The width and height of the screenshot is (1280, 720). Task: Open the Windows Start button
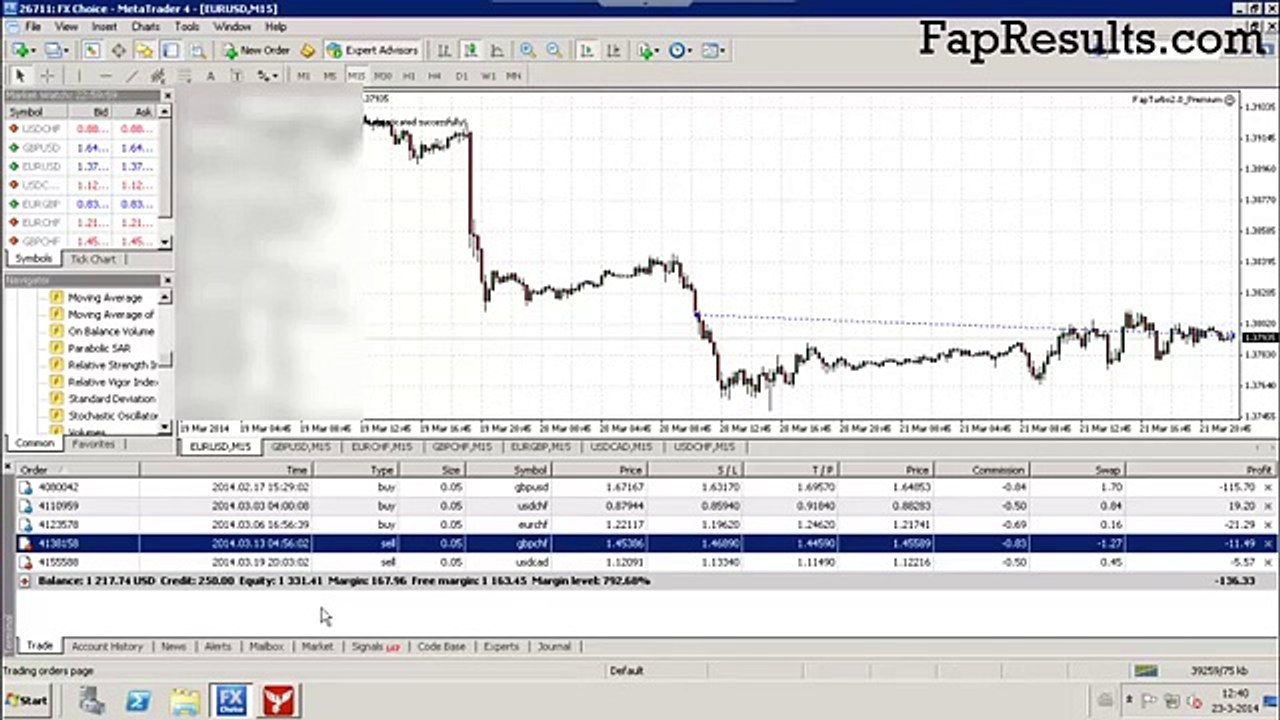tap(27, 701)
